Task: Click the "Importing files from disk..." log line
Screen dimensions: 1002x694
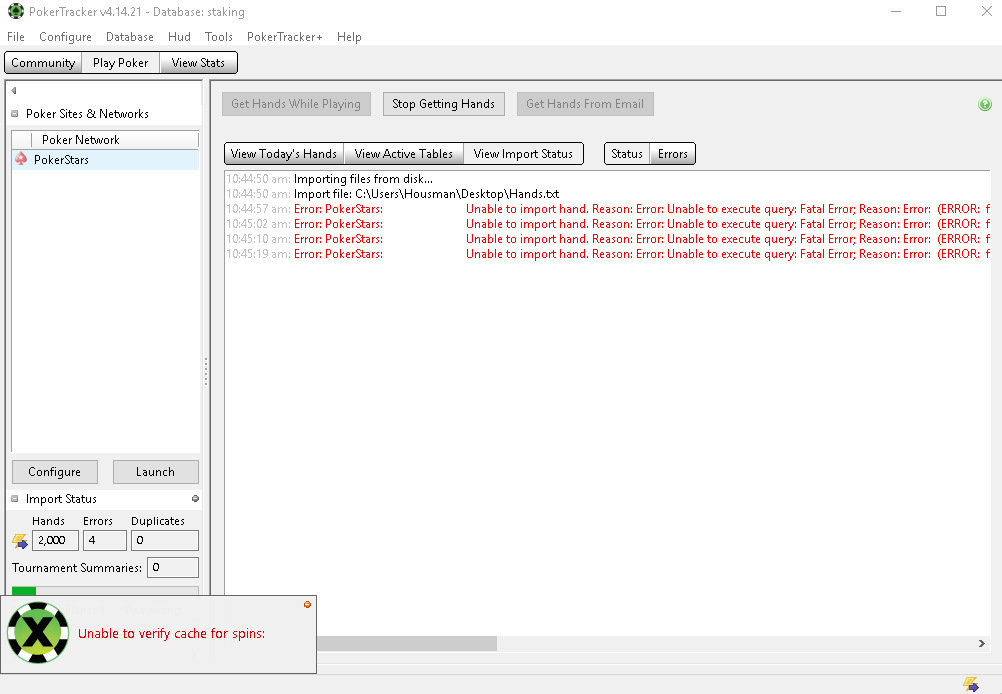Action: (x=363, y=179)
